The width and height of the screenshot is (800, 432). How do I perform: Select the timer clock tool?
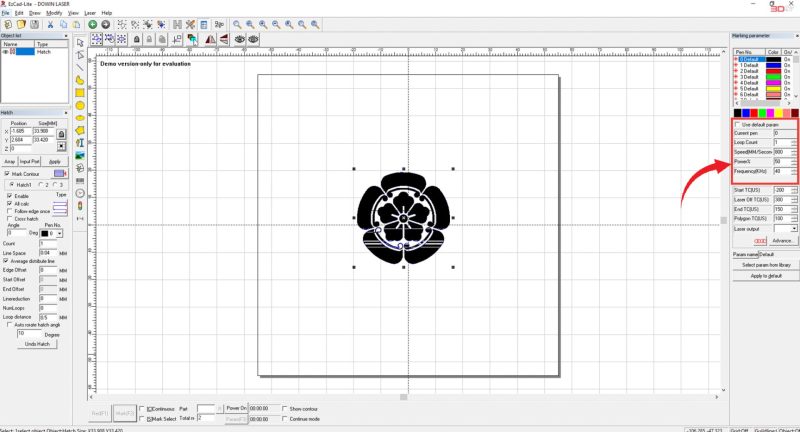coord(80,193)
